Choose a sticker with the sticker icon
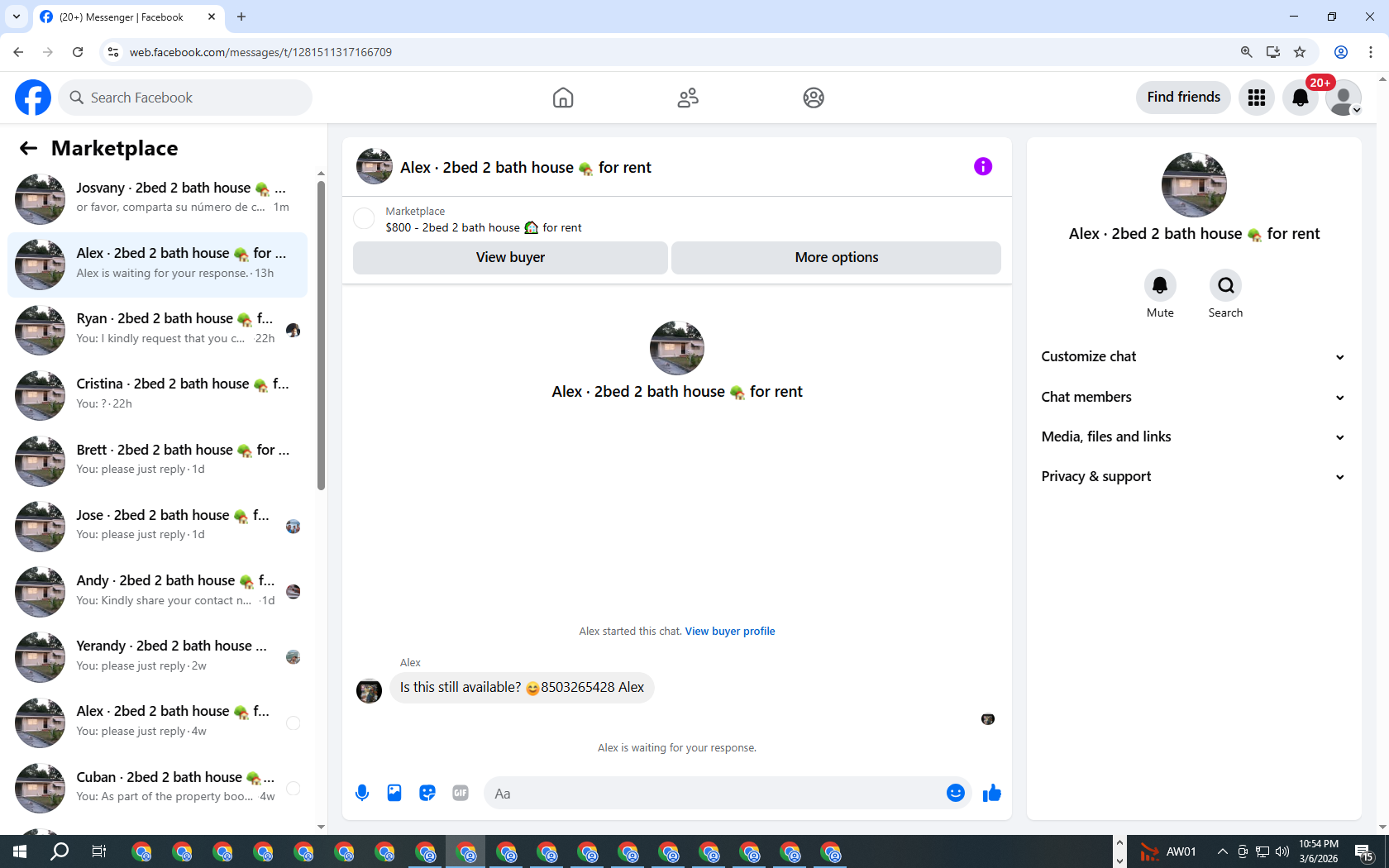 [x=427, y=794]
